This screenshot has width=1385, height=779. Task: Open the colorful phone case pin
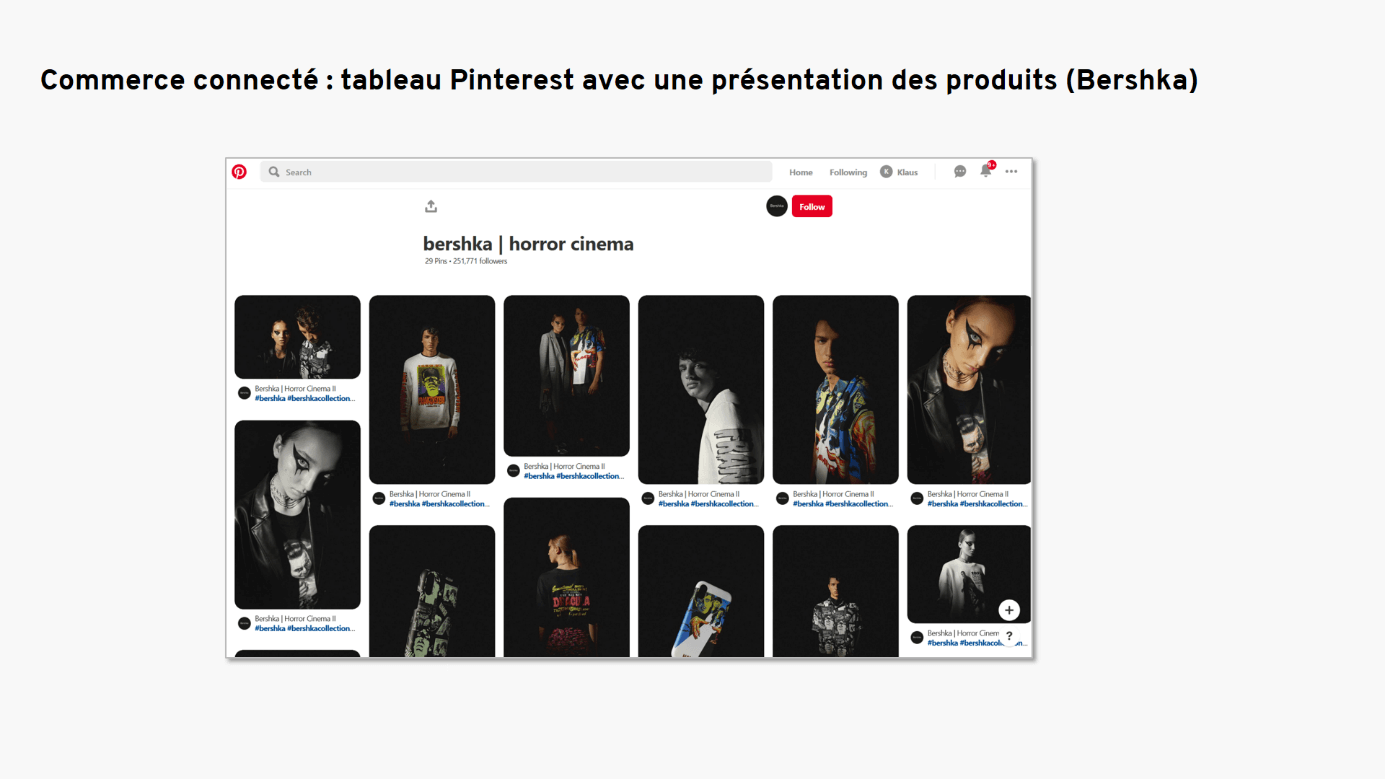pos(701,591)
